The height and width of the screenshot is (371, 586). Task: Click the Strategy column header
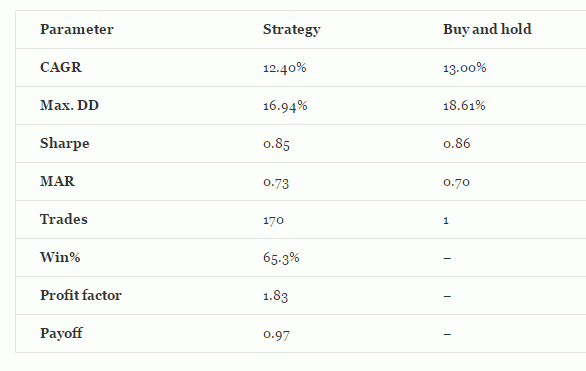point(292,30)
